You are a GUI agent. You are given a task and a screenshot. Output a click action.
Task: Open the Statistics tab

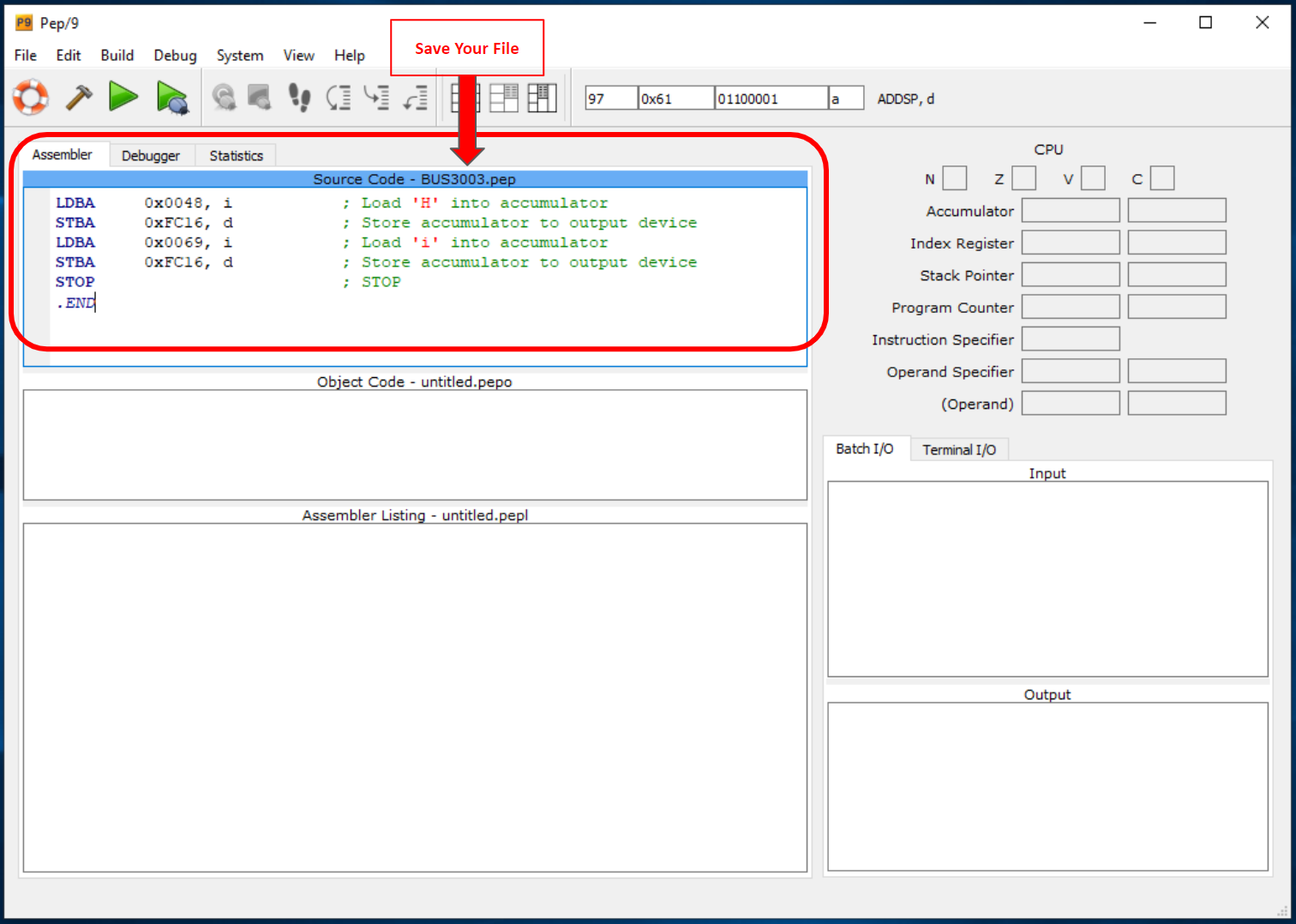[236, 156]
